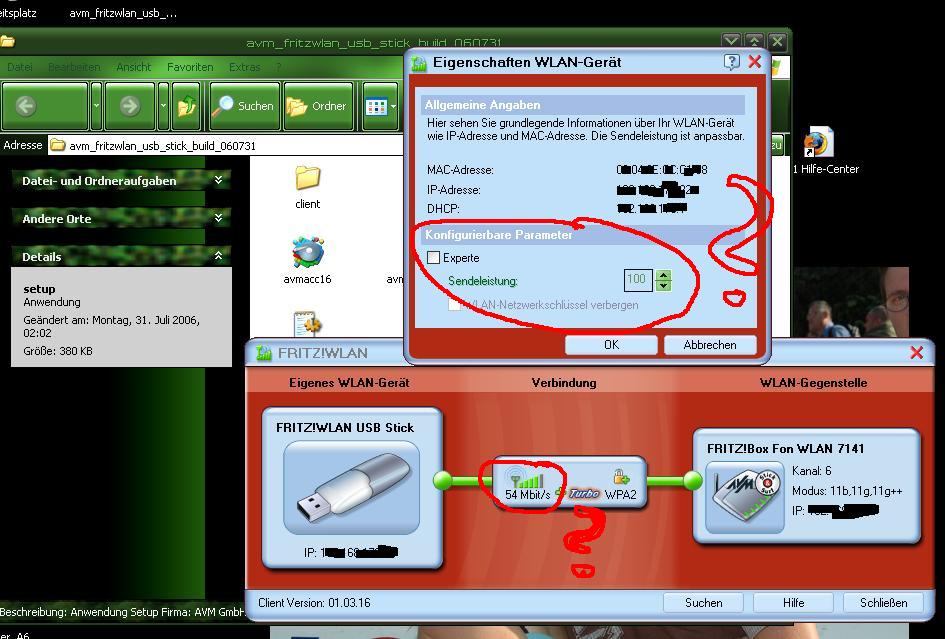This screenshot has width=945, height=639.
Task: Click the Eigenes WLAN-Gerät heading
Action: [x=349, y=383]
